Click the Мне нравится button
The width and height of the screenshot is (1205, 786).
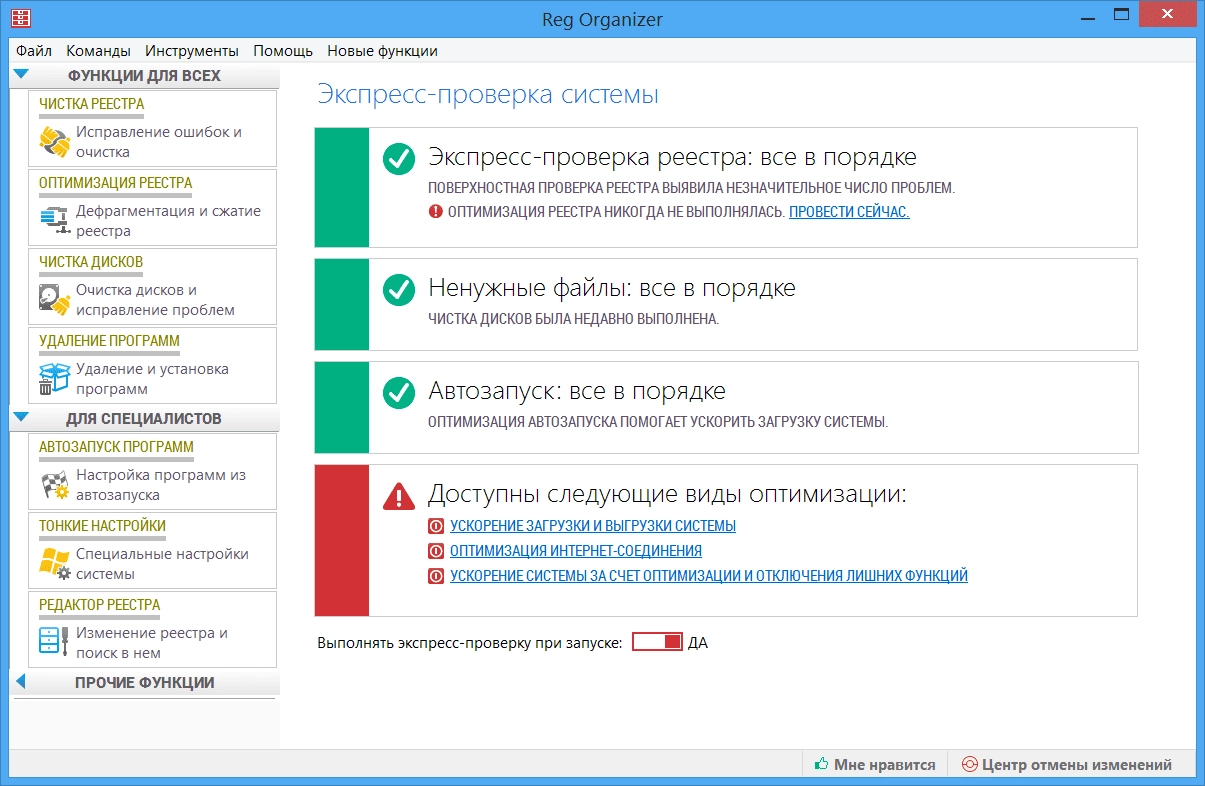click(x=875, y=764)
